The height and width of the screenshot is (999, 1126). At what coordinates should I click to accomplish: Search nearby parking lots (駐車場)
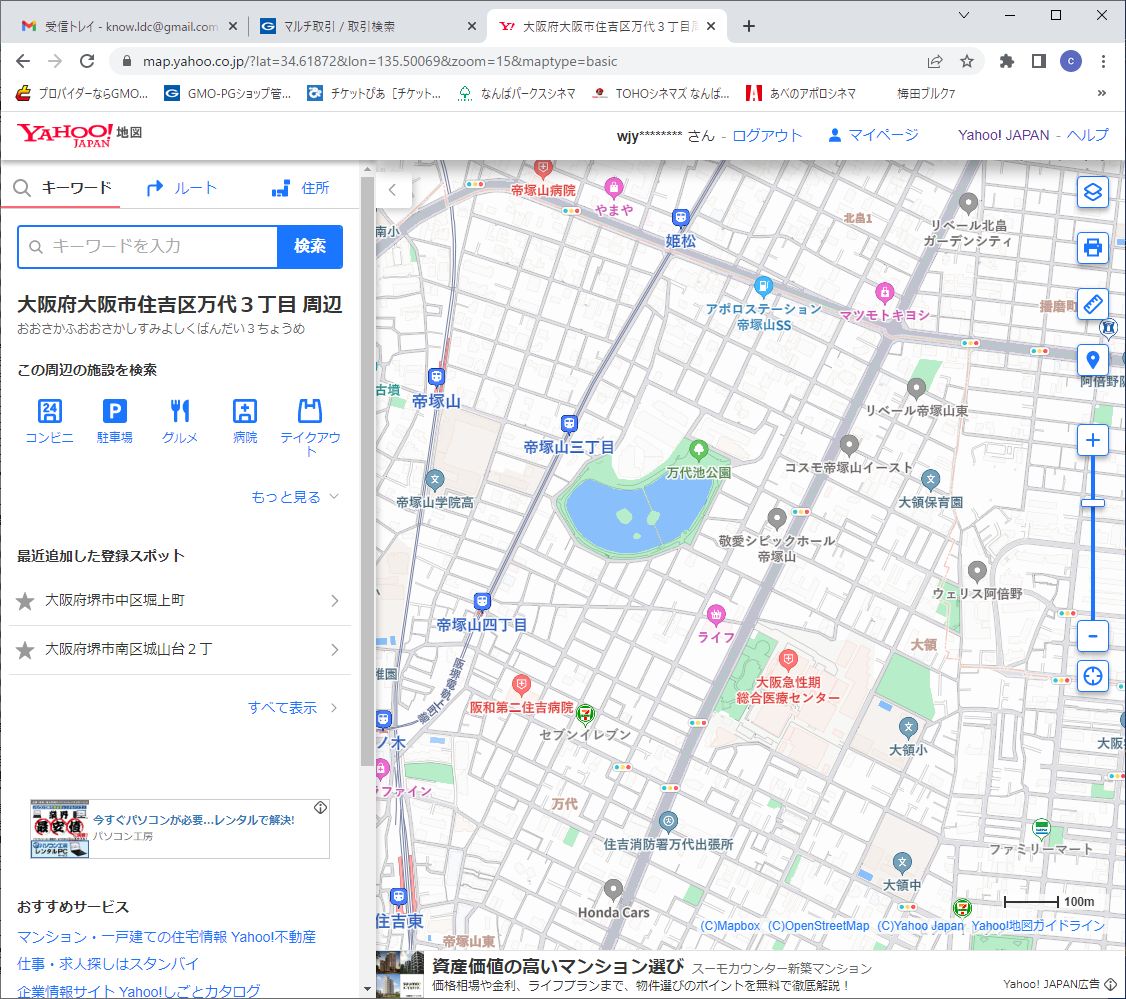pos(115,420)
